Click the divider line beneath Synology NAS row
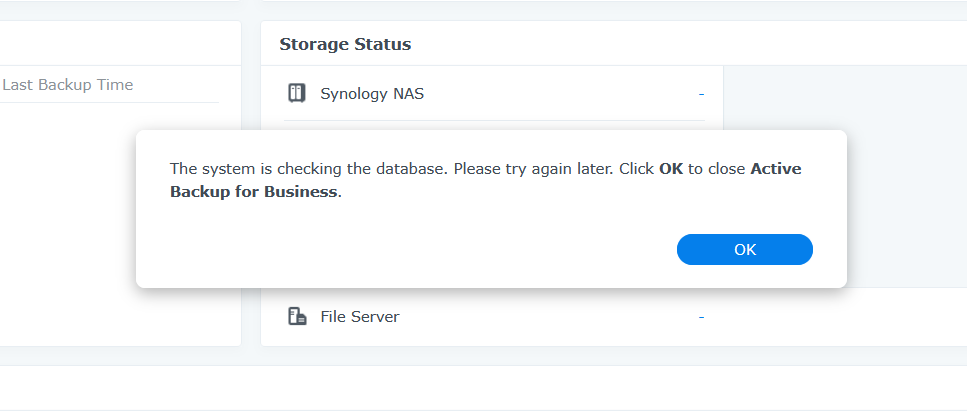Image resolution: width=967 pixels, height=411 pixels. pyautogui.click(x=494, y=121)
